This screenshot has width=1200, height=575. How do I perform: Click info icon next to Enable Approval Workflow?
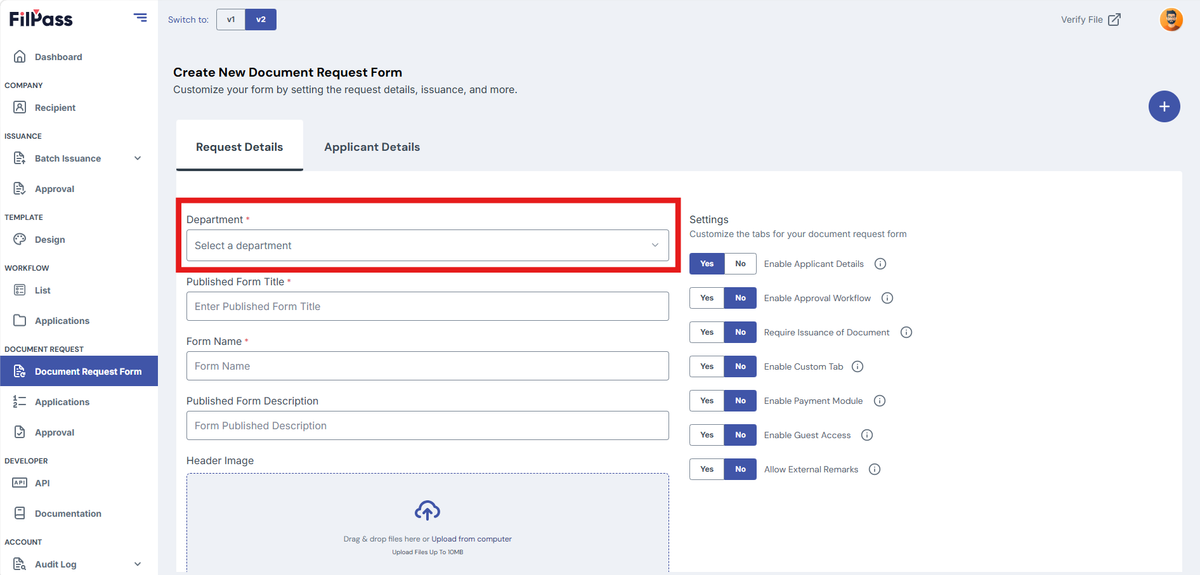[x=887, y=298]
